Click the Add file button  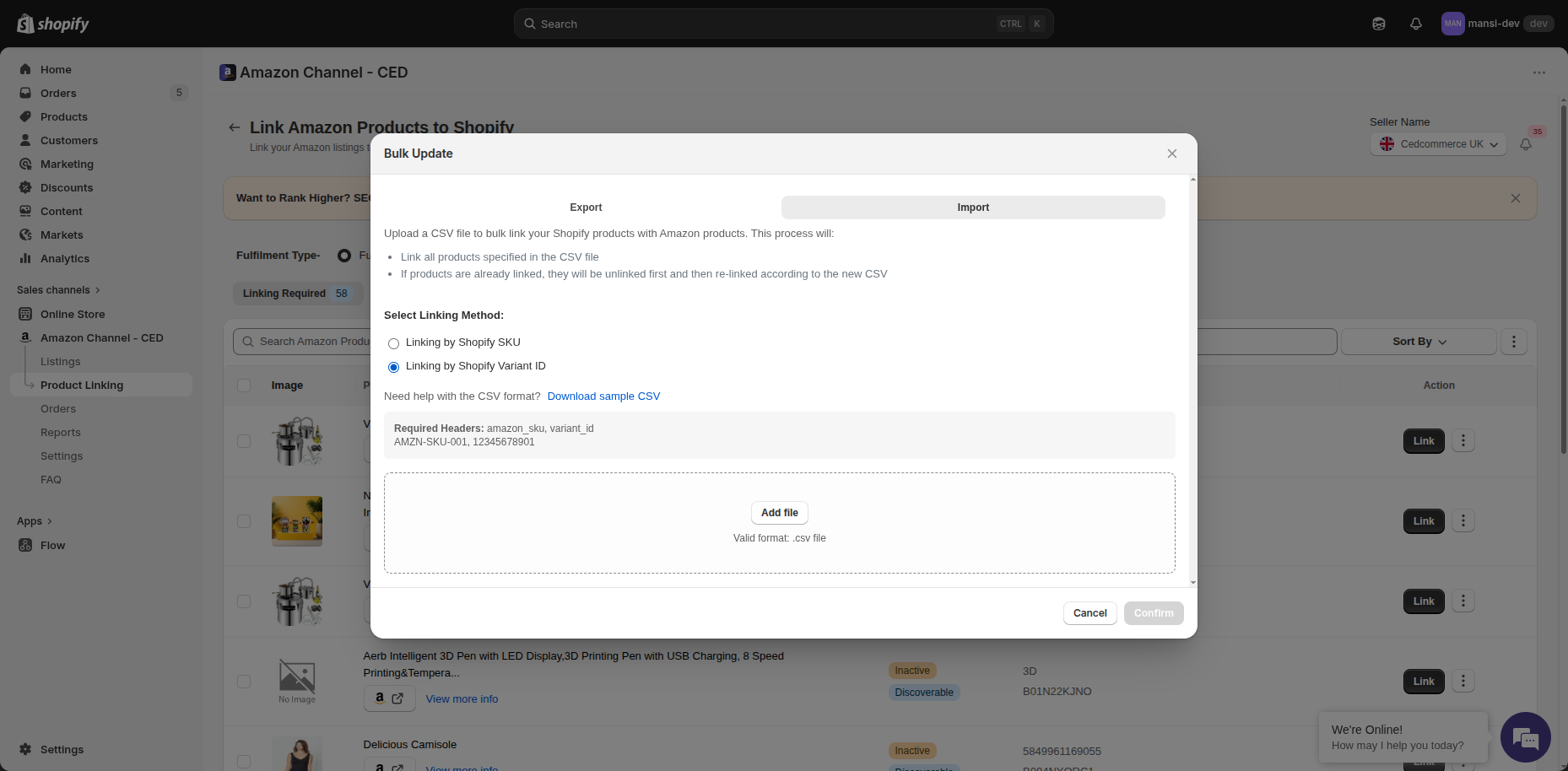tap(780, 513)
